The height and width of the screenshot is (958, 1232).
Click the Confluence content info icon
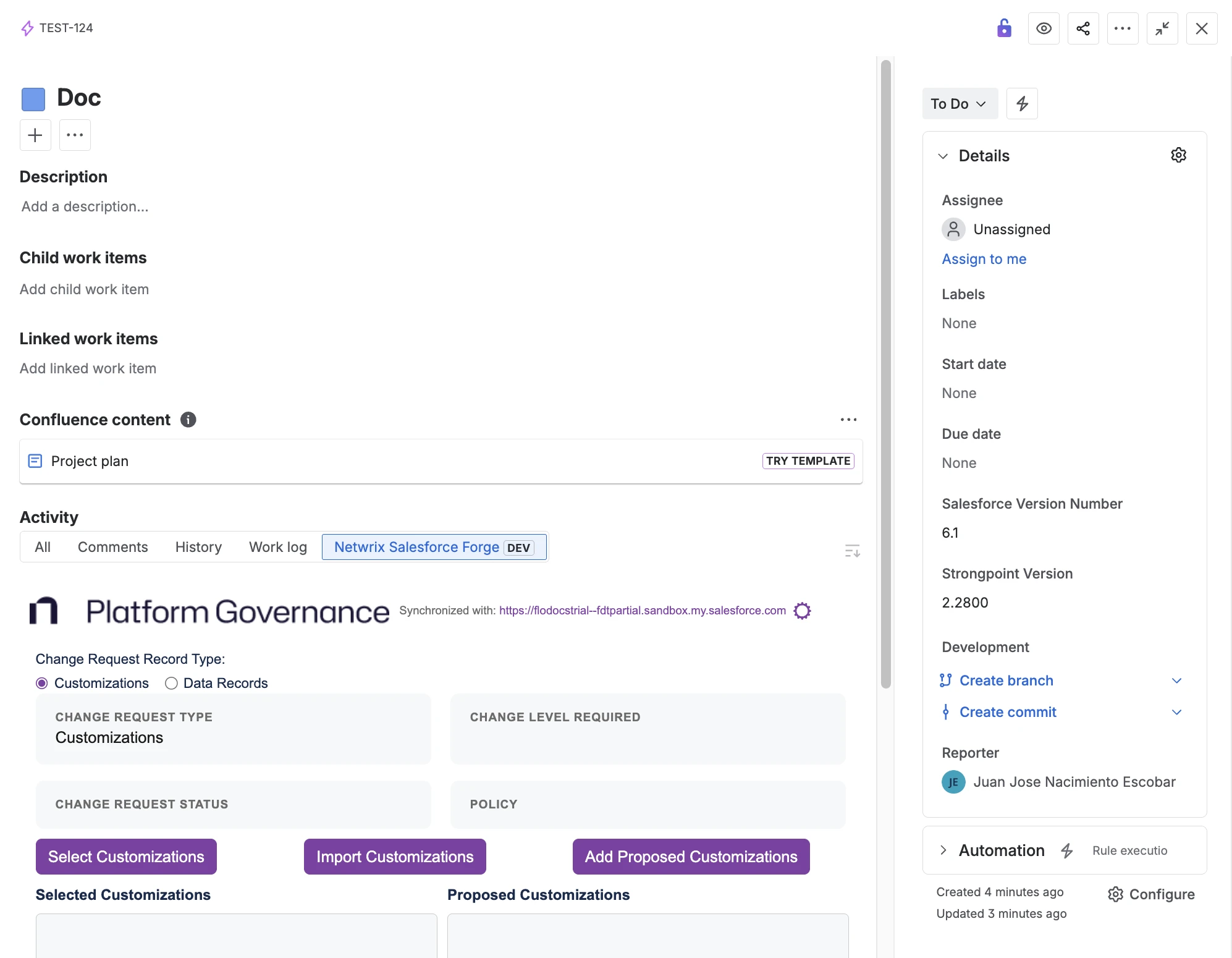point(188,420)
